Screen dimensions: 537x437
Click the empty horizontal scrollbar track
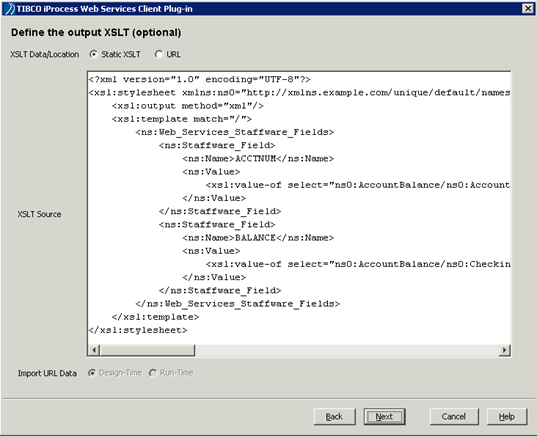pyautogui.click(x=347, y=350)
